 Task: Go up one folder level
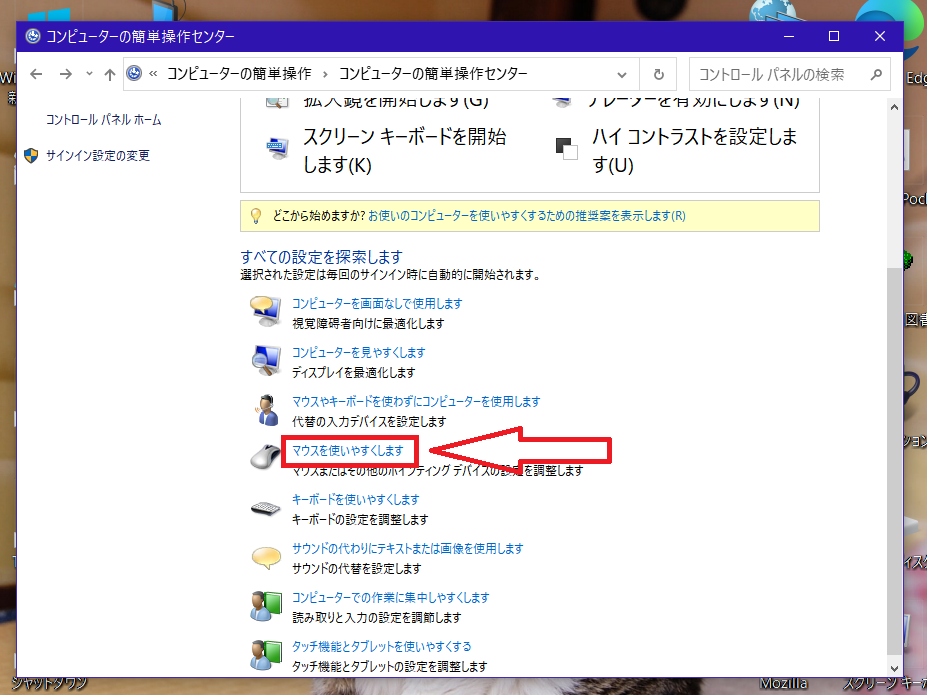[x=109, y=74]
